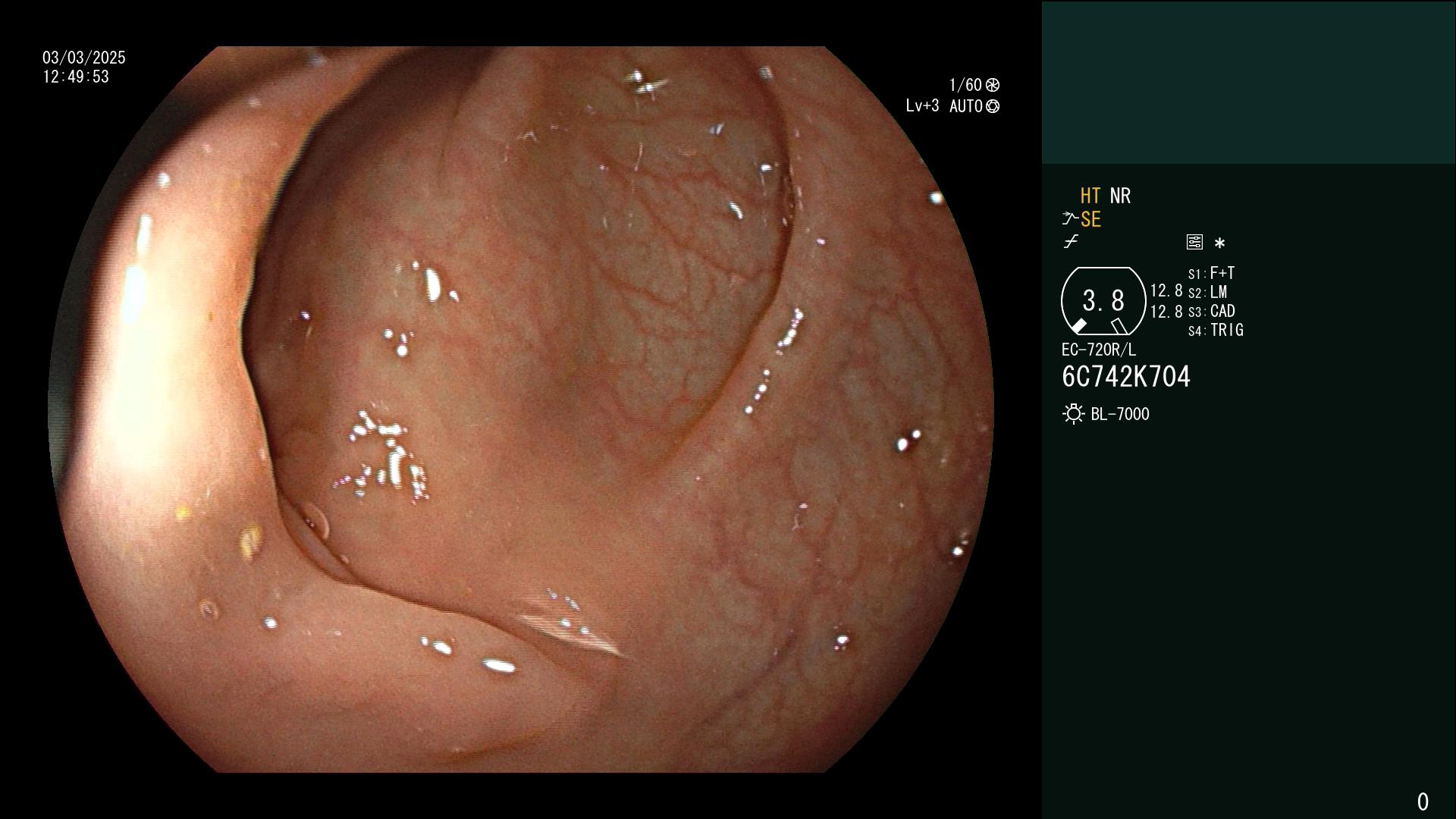Click the NR noise reduction indicator
Image resolution: width=1456 pixels, height=819 pixels.
click(x=1120, y=196)
